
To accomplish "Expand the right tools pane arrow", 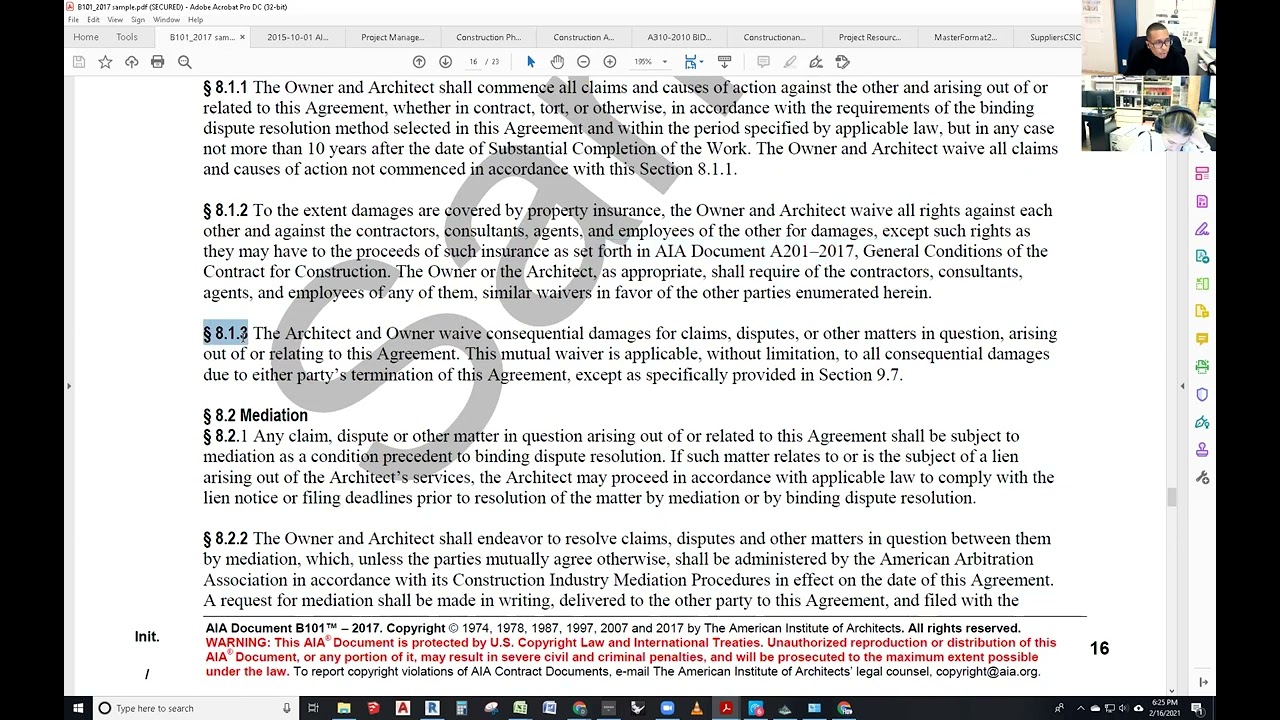I will coord(1203,682).
